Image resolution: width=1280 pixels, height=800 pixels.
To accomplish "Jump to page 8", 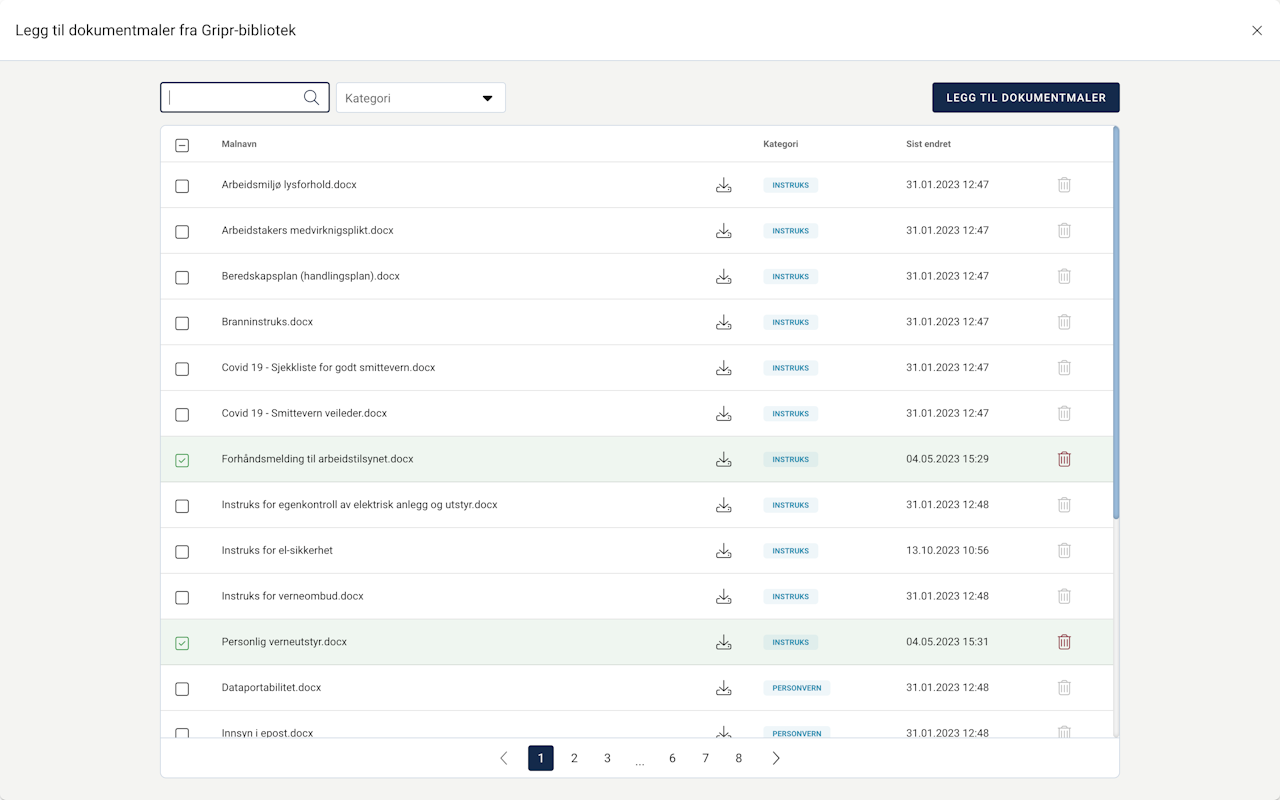I will click(x=739, y=758).
